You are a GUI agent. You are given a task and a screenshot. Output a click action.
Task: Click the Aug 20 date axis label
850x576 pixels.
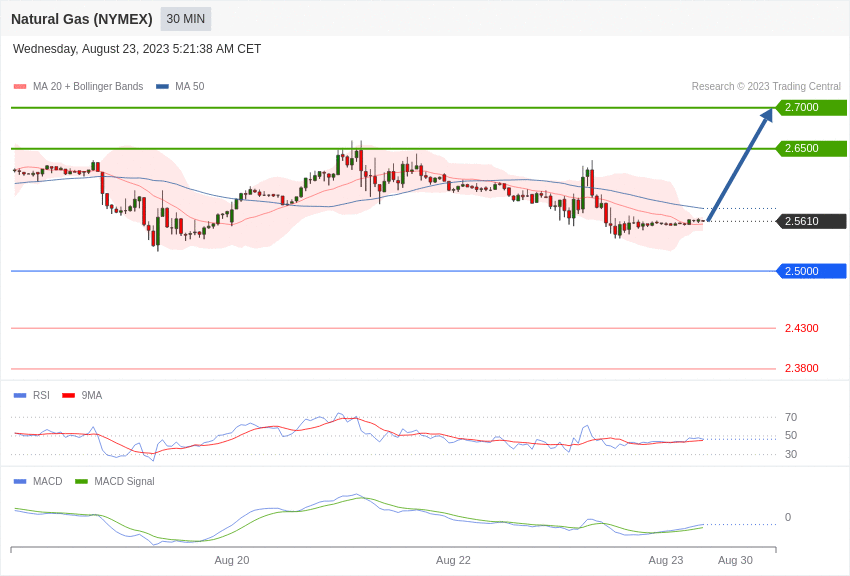tap(232, 560)
